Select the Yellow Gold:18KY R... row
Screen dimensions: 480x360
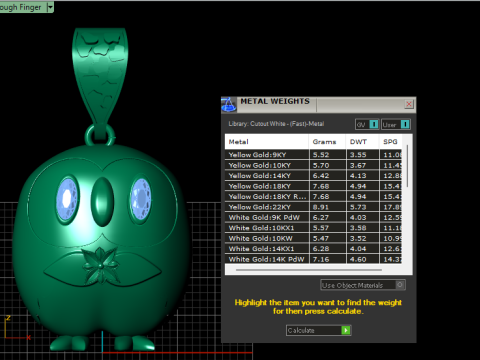tap(313, 197)
